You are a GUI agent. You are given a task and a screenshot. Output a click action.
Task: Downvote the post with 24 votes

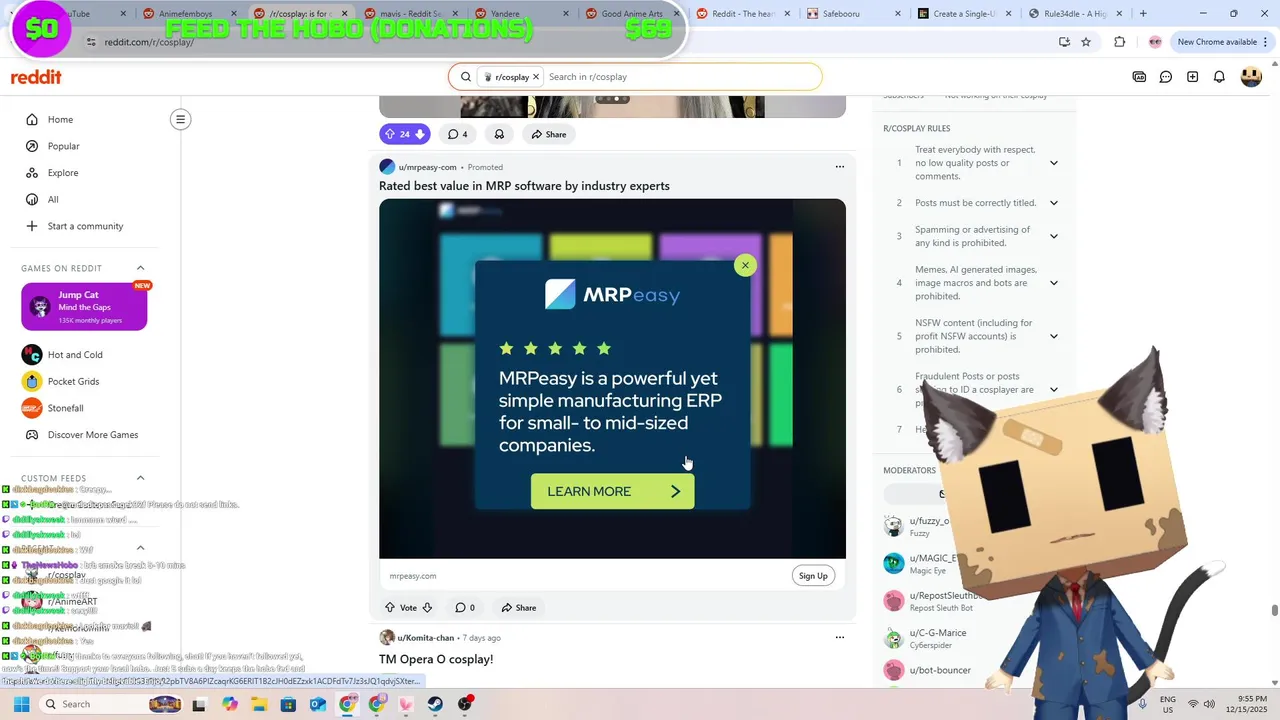pos(420,134)
